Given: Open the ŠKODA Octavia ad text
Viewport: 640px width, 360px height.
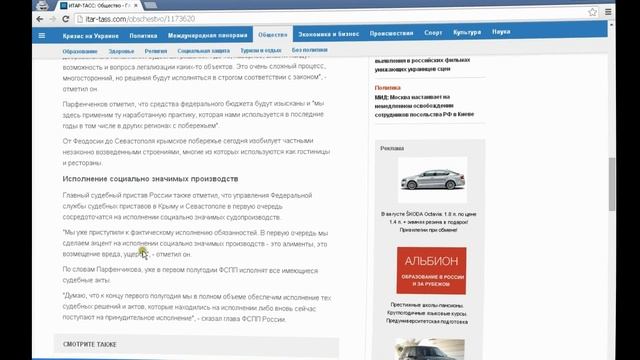Looking at the screenshot, I should point(429,222).
